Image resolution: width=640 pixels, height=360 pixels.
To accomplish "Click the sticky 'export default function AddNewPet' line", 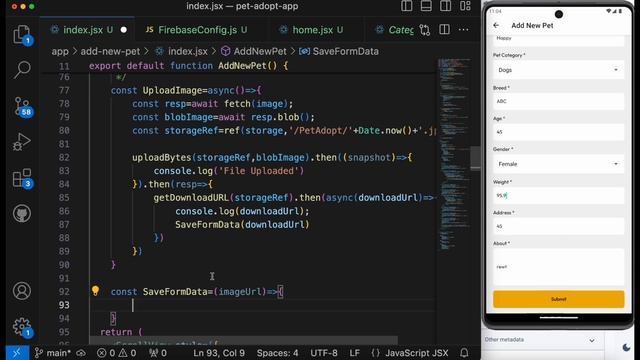I will [189, 66].
